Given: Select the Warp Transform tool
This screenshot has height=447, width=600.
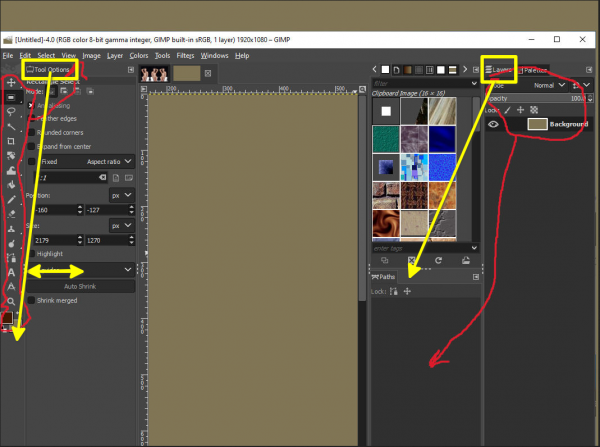Looking at the screenshot, I should coord(11,170).
